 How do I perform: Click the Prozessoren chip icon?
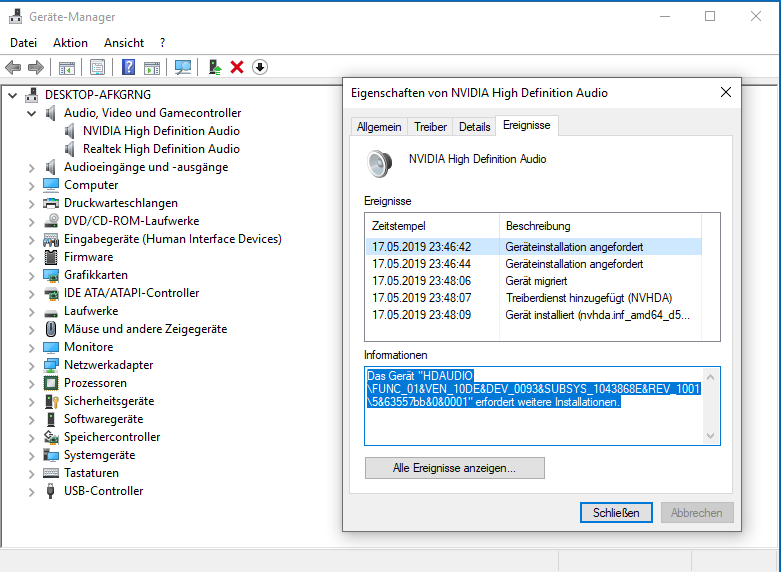51,383
